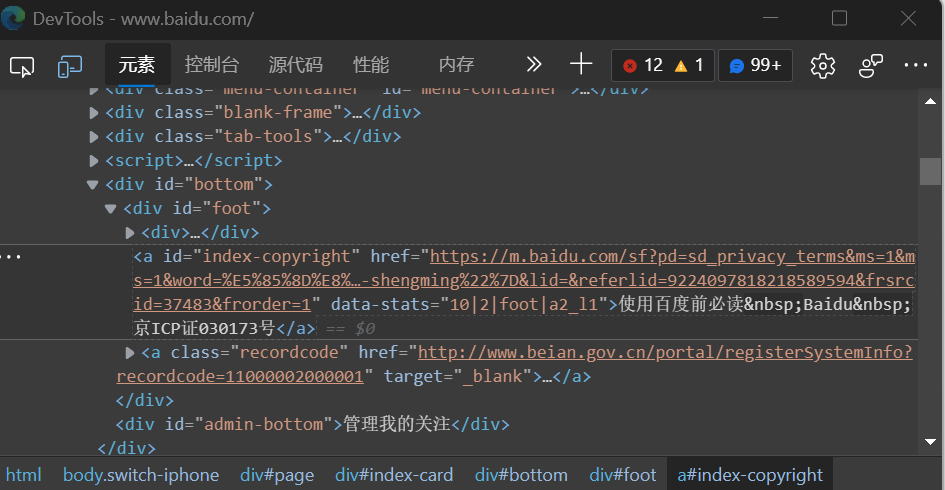Click the target="_blank" attribute
945x490 pixels.
[x=457, y=377]
